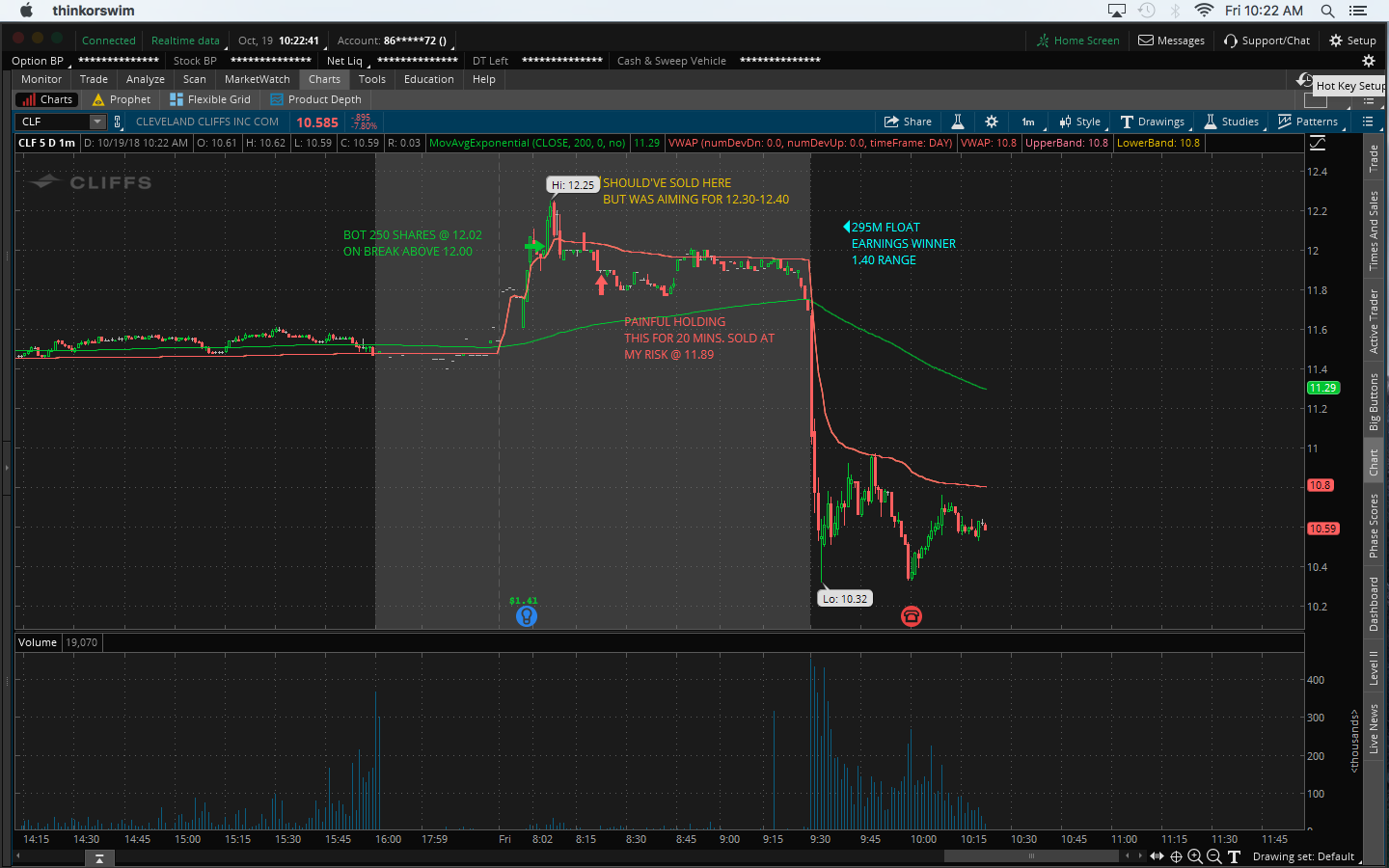The height and width of the screenshot is (868, 1389).
Task: Open the Active Trader sidebar panel
Action: tap(1375, 321)
